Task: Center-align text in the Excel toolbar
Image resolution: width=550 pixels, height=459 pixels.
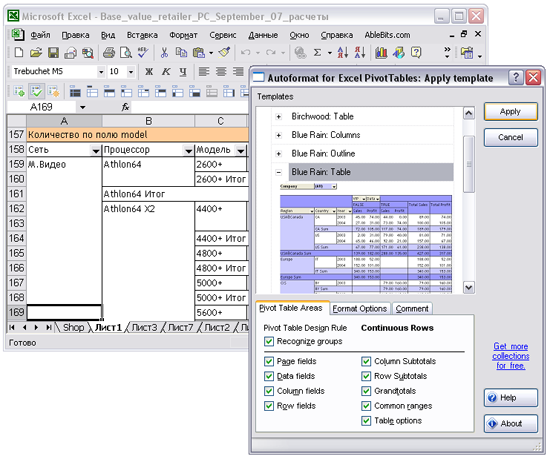Action: (x=221, y=72)
